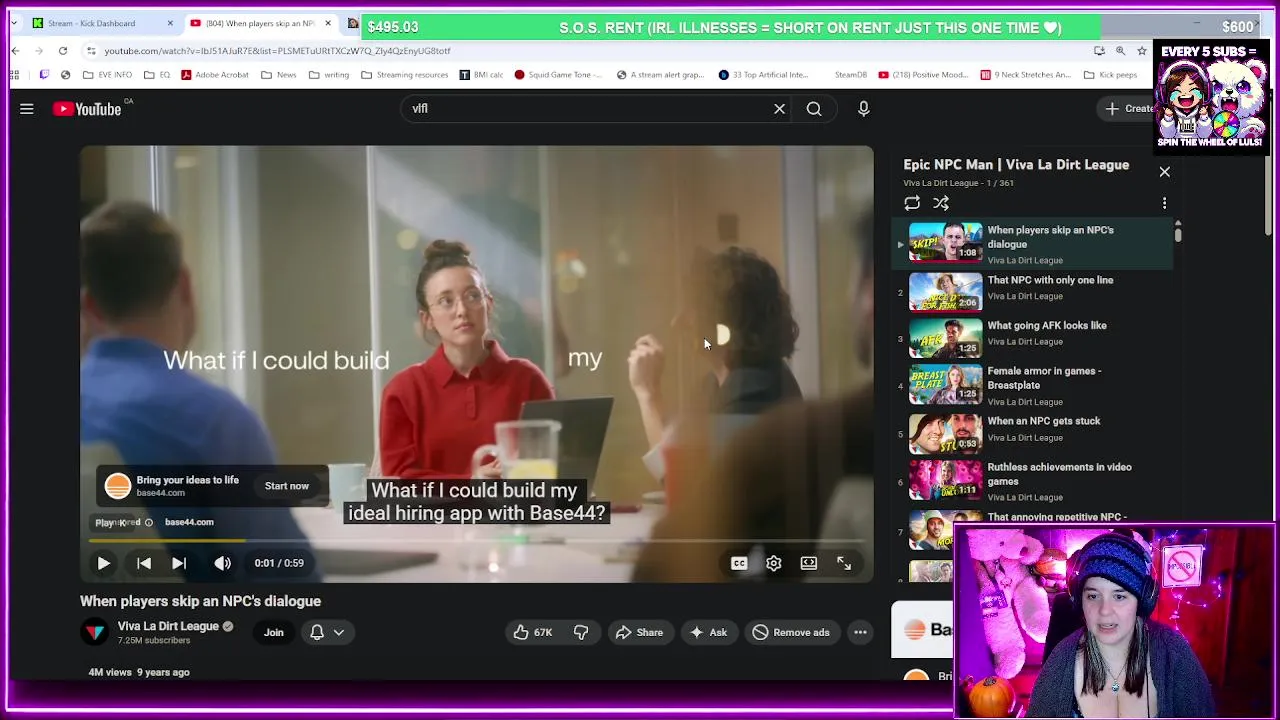
Task: Clear the search box text
Action: coord(780,109)
